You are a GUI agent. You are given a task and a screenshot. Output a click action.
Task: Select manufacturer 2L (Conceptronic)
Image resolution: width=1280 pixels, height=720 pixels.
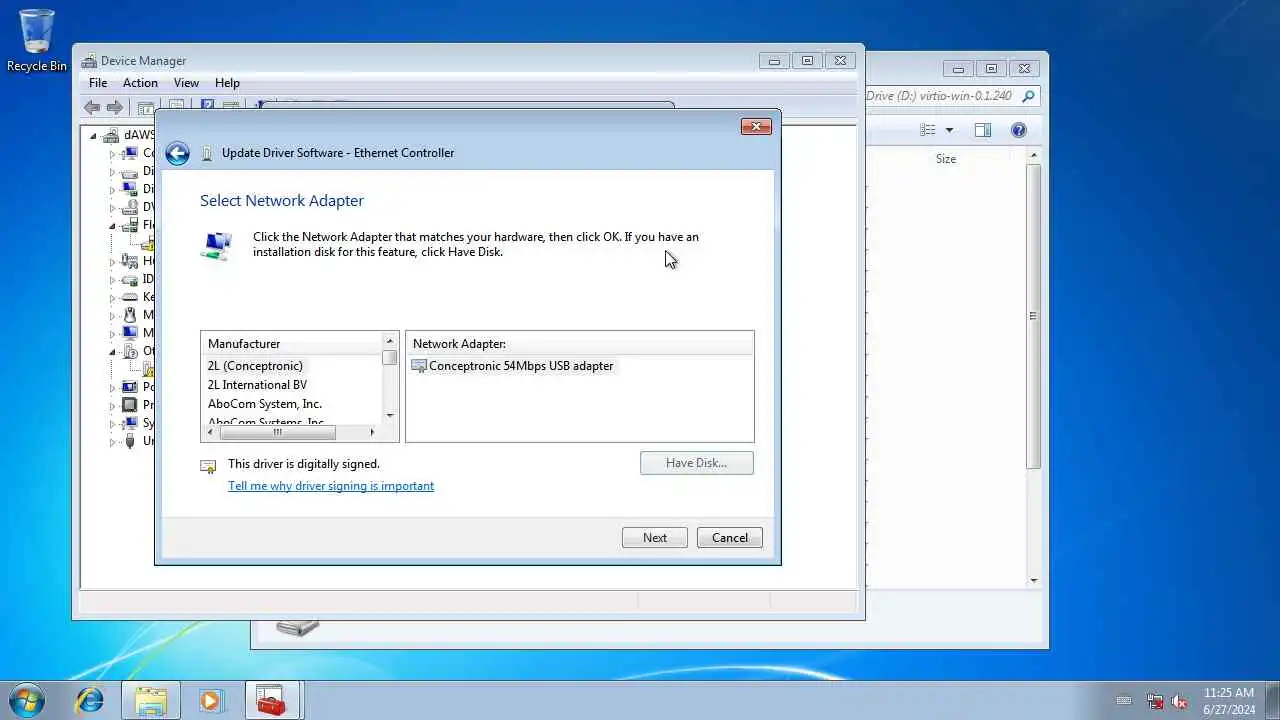click(255, 366)
